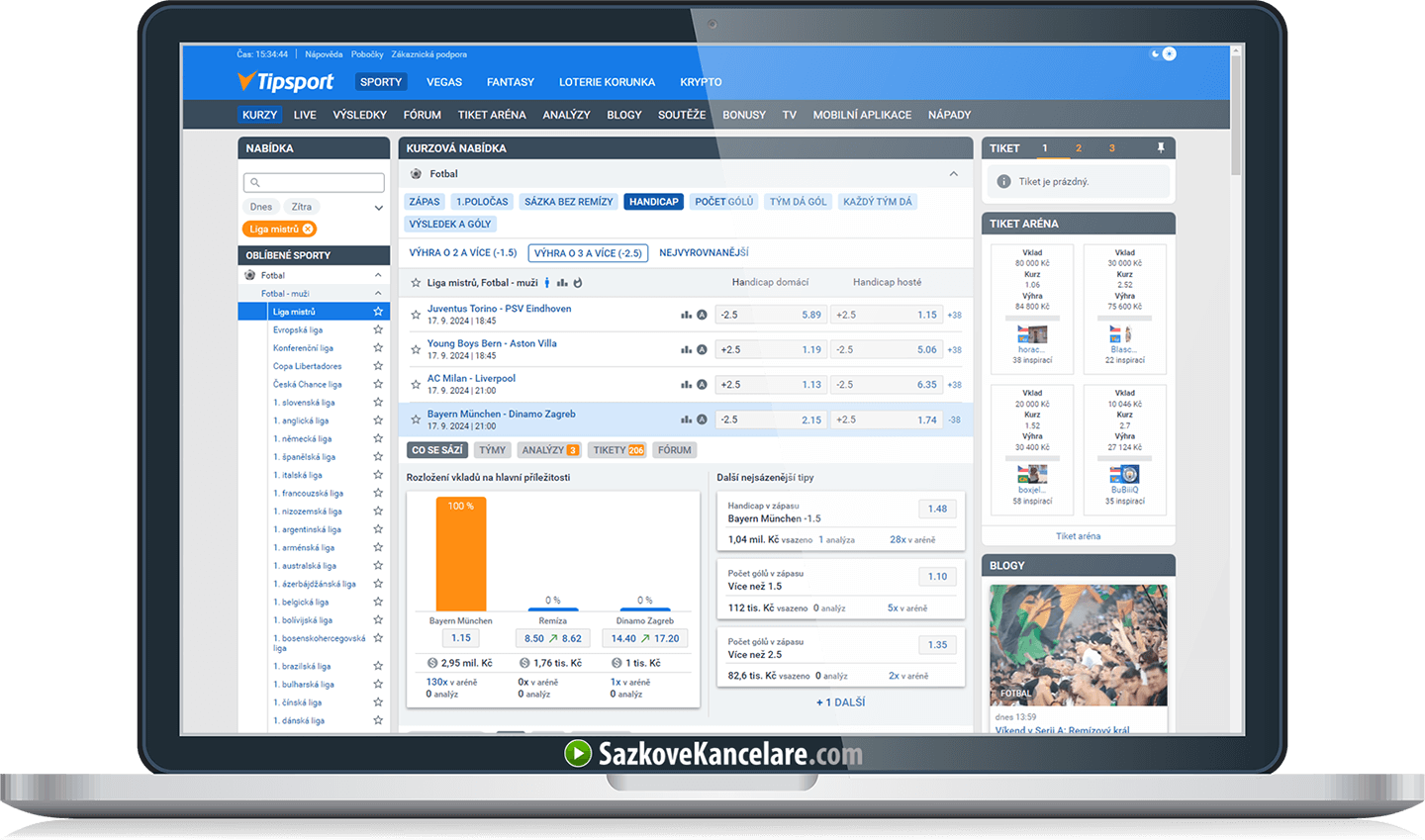The width and height of the screenshot is (1425, 840).
Task: Click in the Nabídka search field
Action: [x=314, y=182]
